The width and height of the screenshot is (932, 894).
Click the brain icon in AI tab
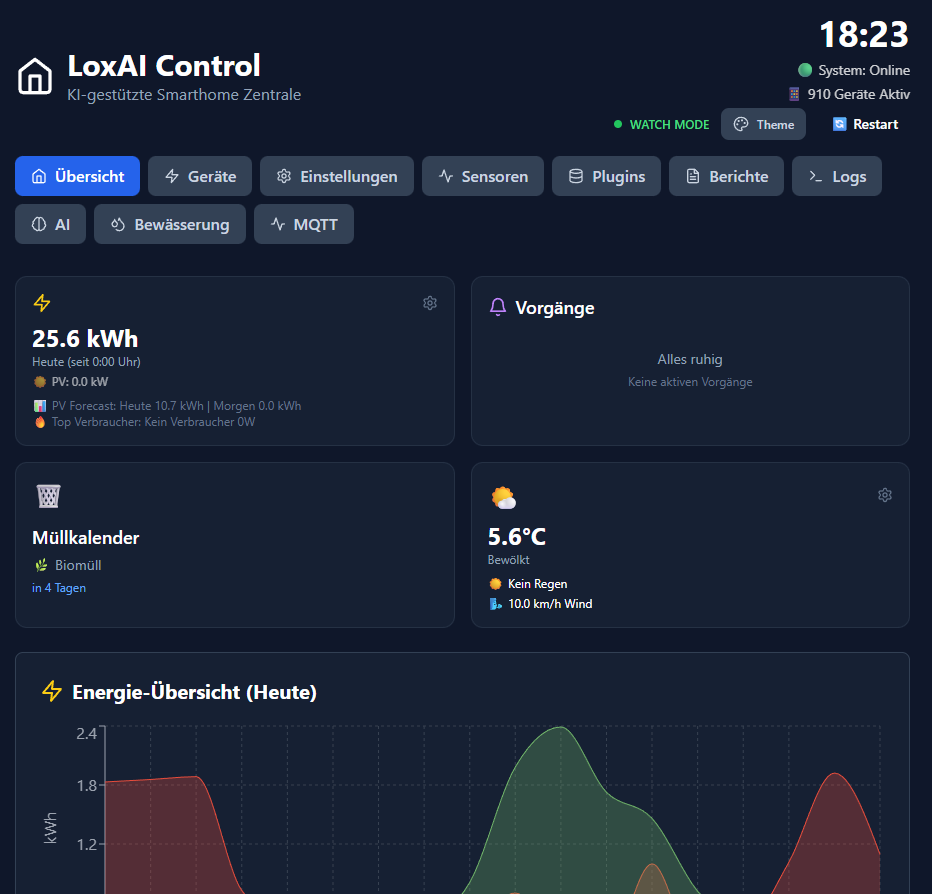pos(39,224)
